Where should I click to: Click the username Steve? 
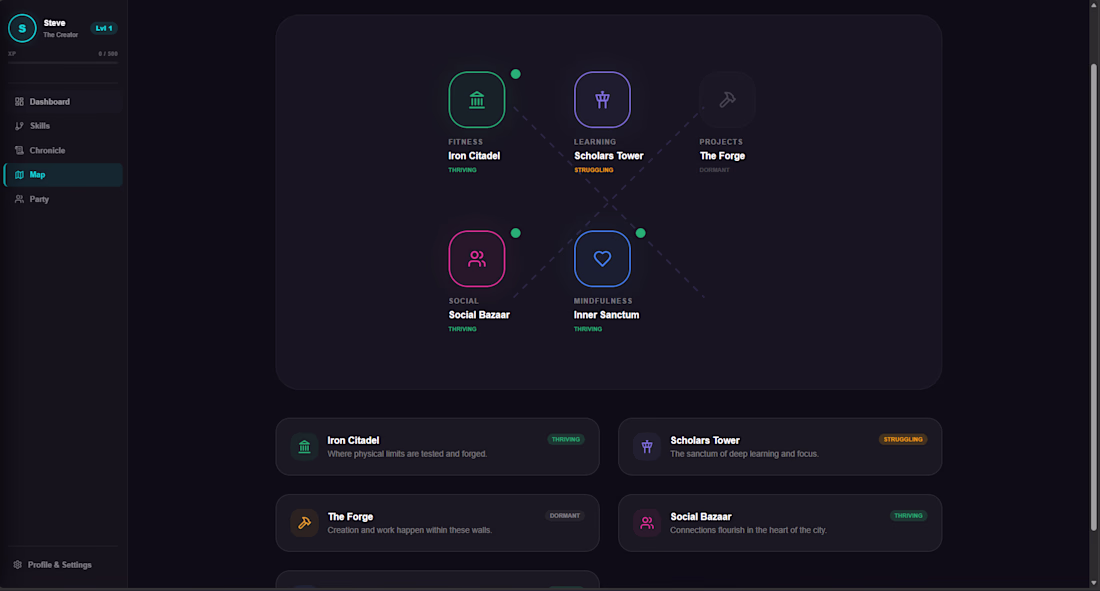click(x=54, y=23)
